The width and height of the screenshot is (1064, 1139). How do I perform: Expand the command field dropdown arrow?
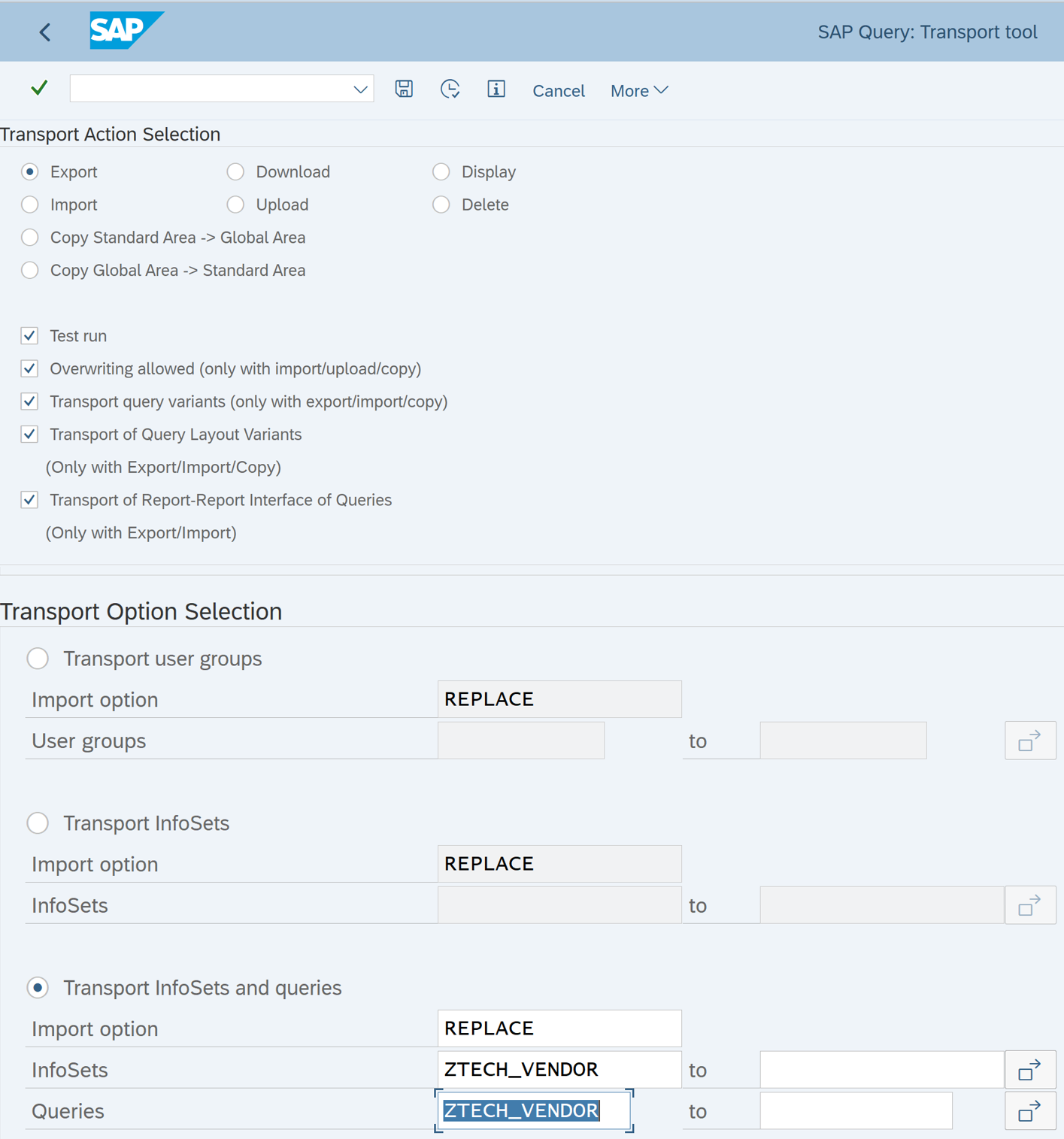pos(360,89)
